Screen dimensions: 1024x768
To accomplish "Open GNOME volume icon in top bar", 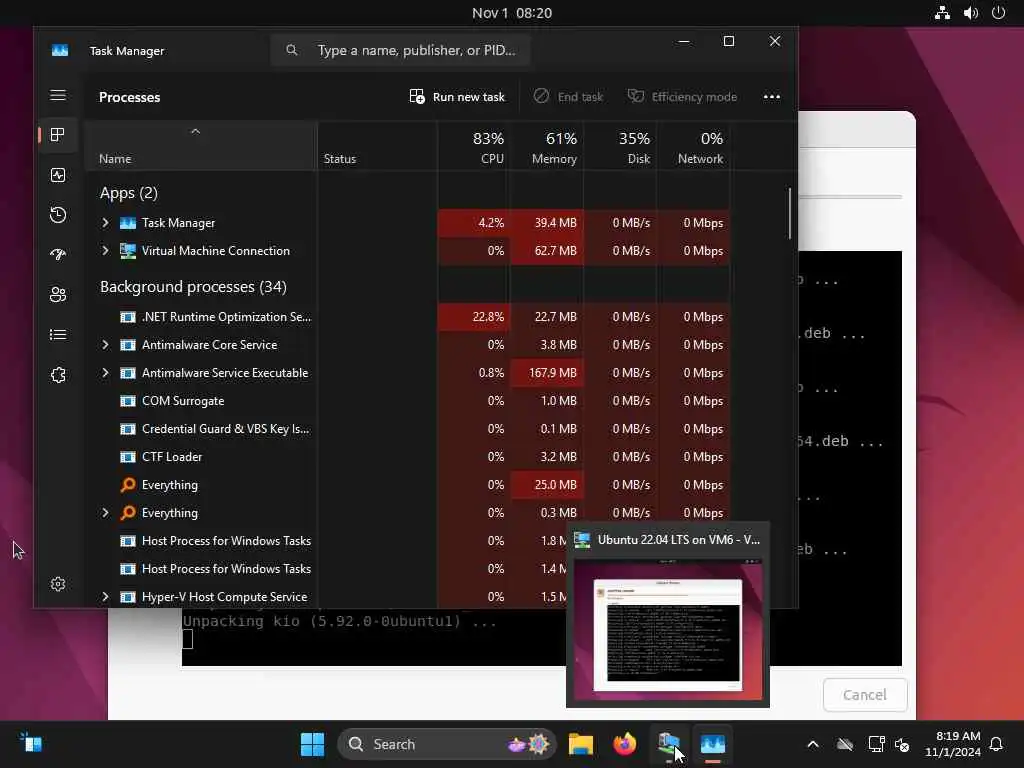I will pyautogui.click(x=971, y=13).
